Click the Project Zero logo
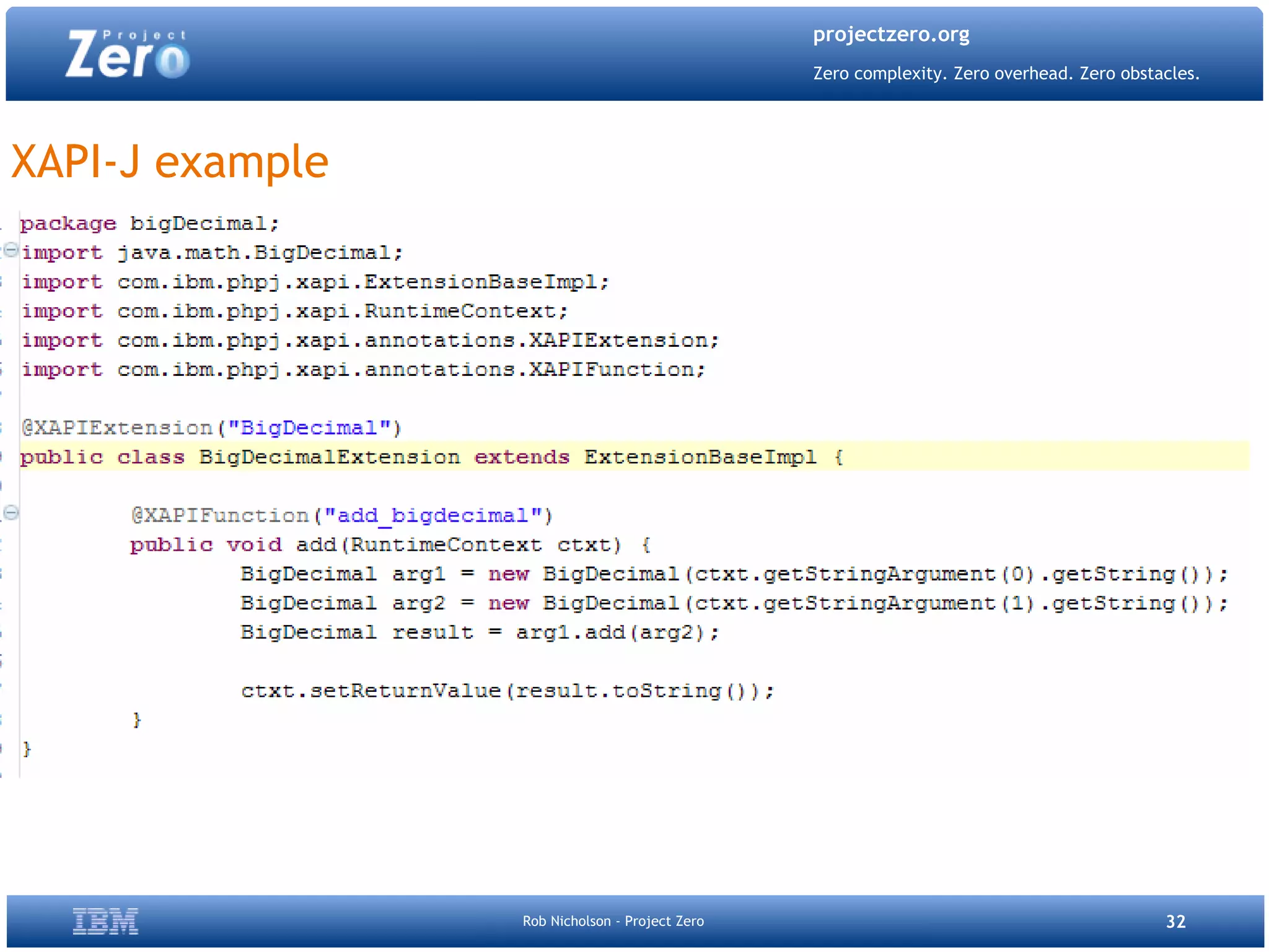The image size is (1269, 952). 127,55
